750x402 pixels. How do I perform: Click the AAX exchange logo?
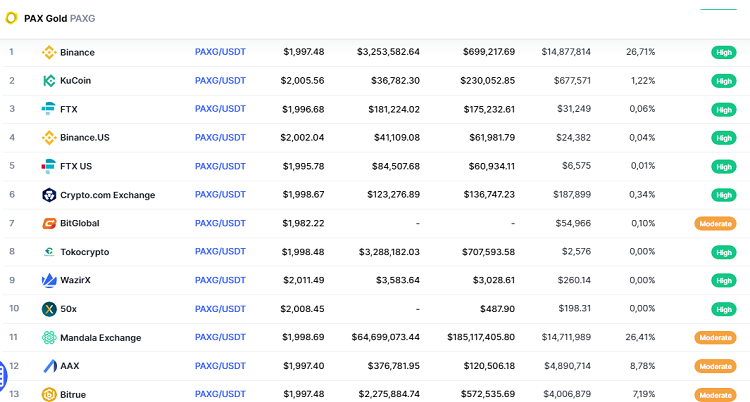[x=50, y=366]
